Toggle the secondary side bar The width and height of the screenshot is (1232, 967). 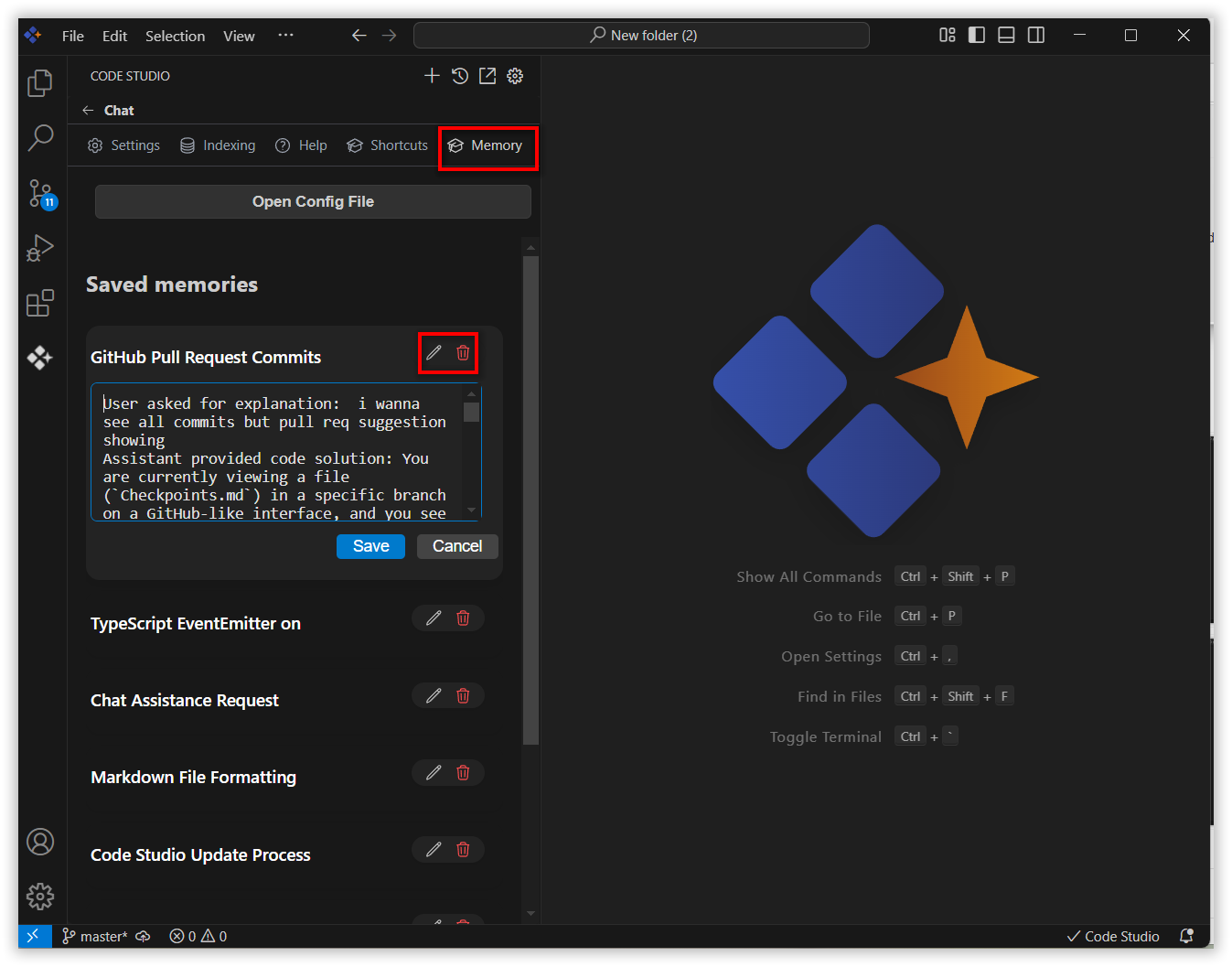pyautogui.click(x=1036, y=35)
